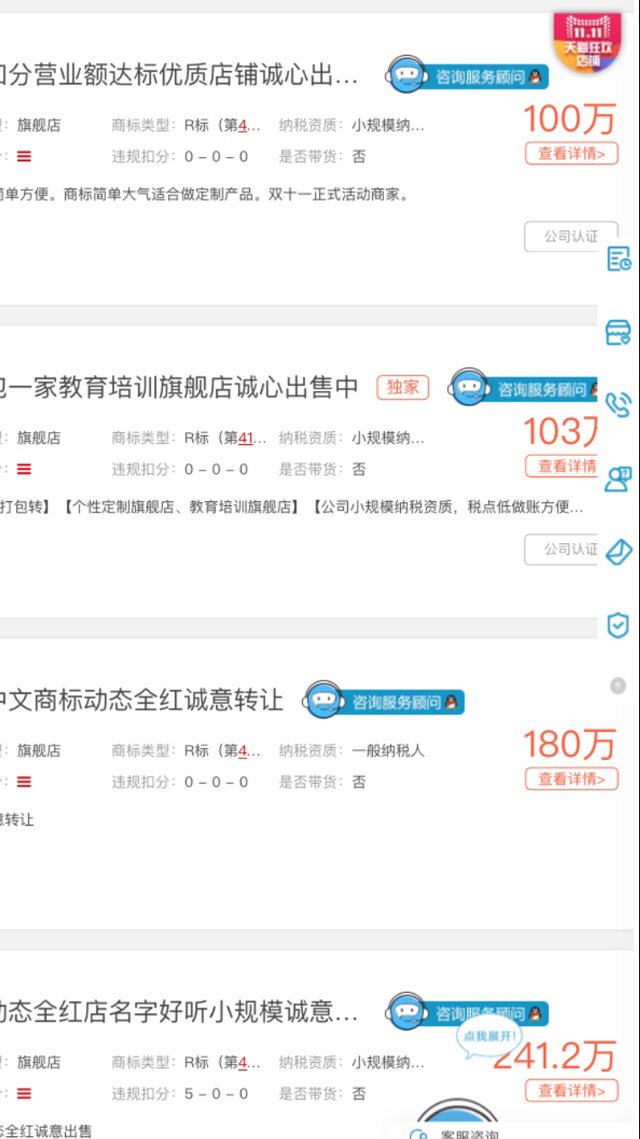View details of the 241.2万 shop
The width and height of the screenshot is (640, 1139).
(572, 1090)
